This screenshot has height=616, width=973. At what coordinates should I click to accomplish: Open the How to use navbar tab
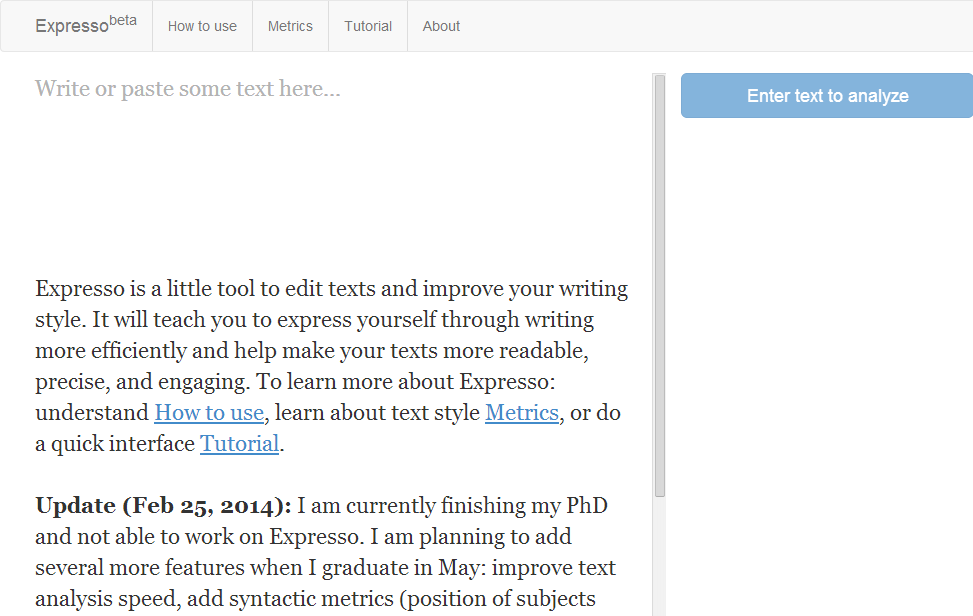point(202,26)
